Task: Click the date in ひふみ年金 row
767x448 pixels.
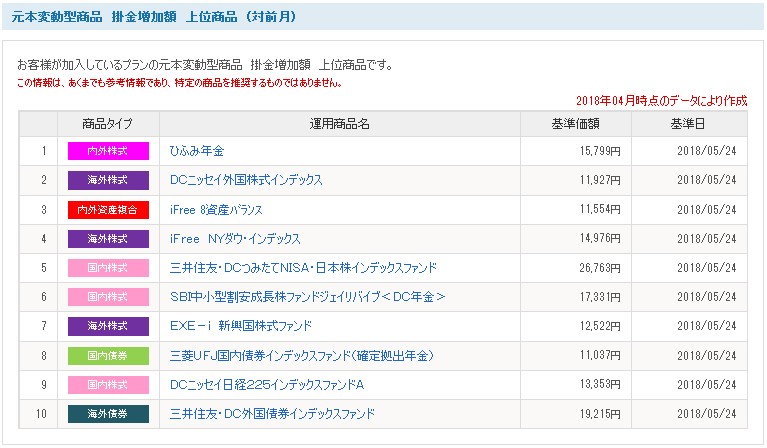Action: click(707, 151)
